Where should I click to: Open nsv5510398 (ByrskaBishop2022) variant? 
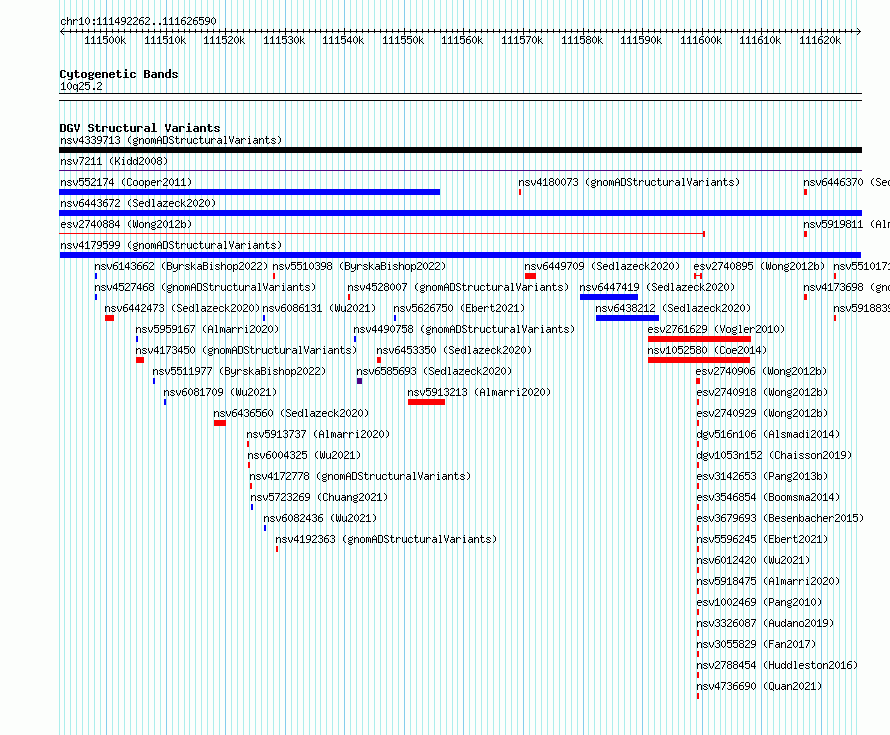pos(359,266)
